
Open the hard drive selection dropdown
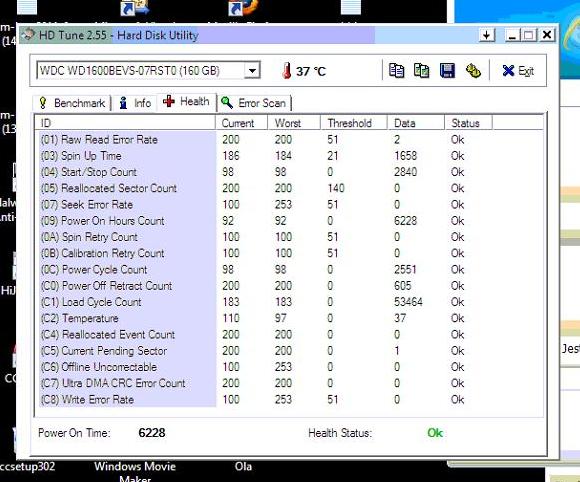click(252, 70)
